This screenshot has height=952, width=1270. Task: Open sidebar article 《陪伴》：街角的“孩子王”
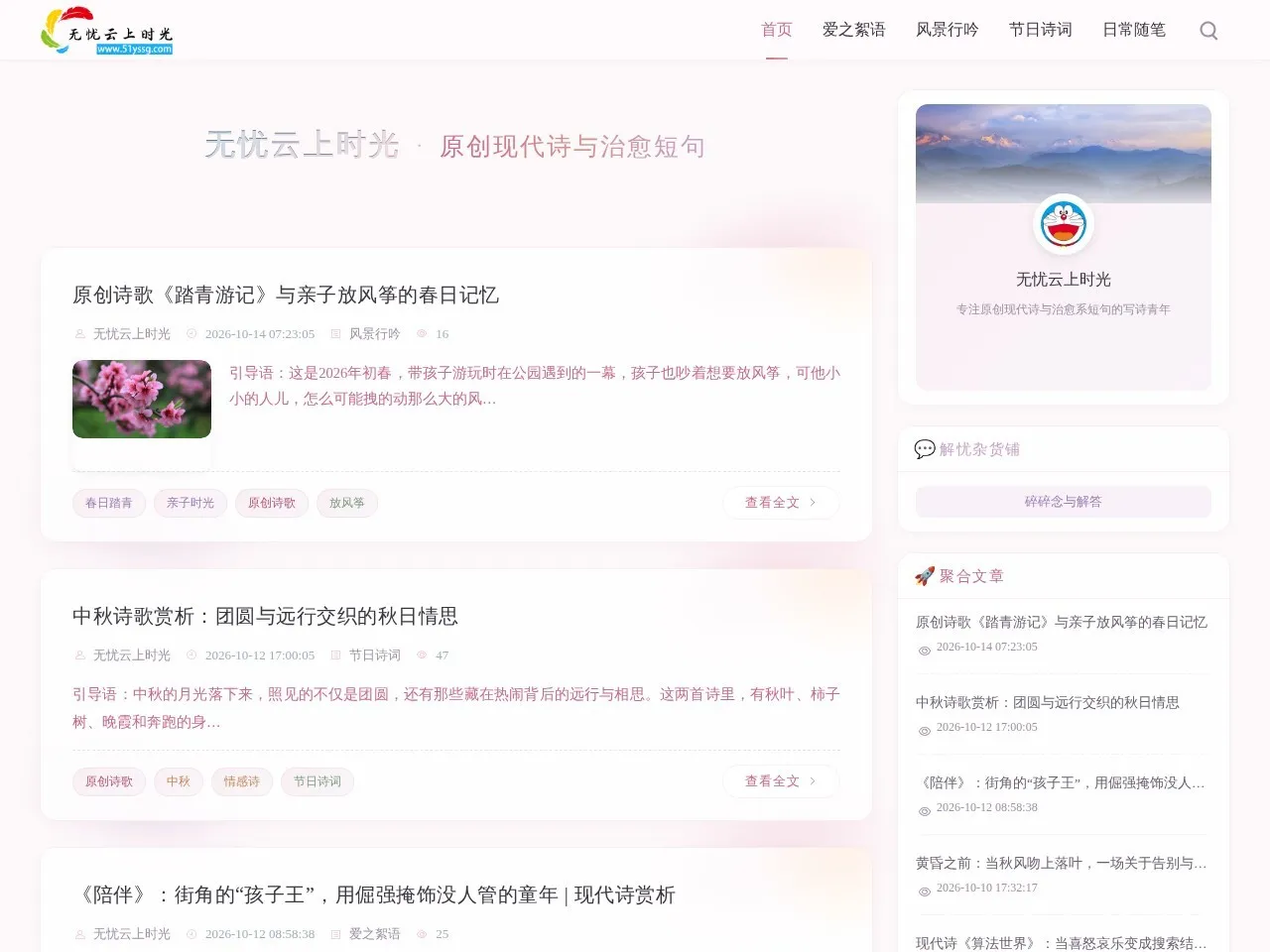click(1062, 782)
